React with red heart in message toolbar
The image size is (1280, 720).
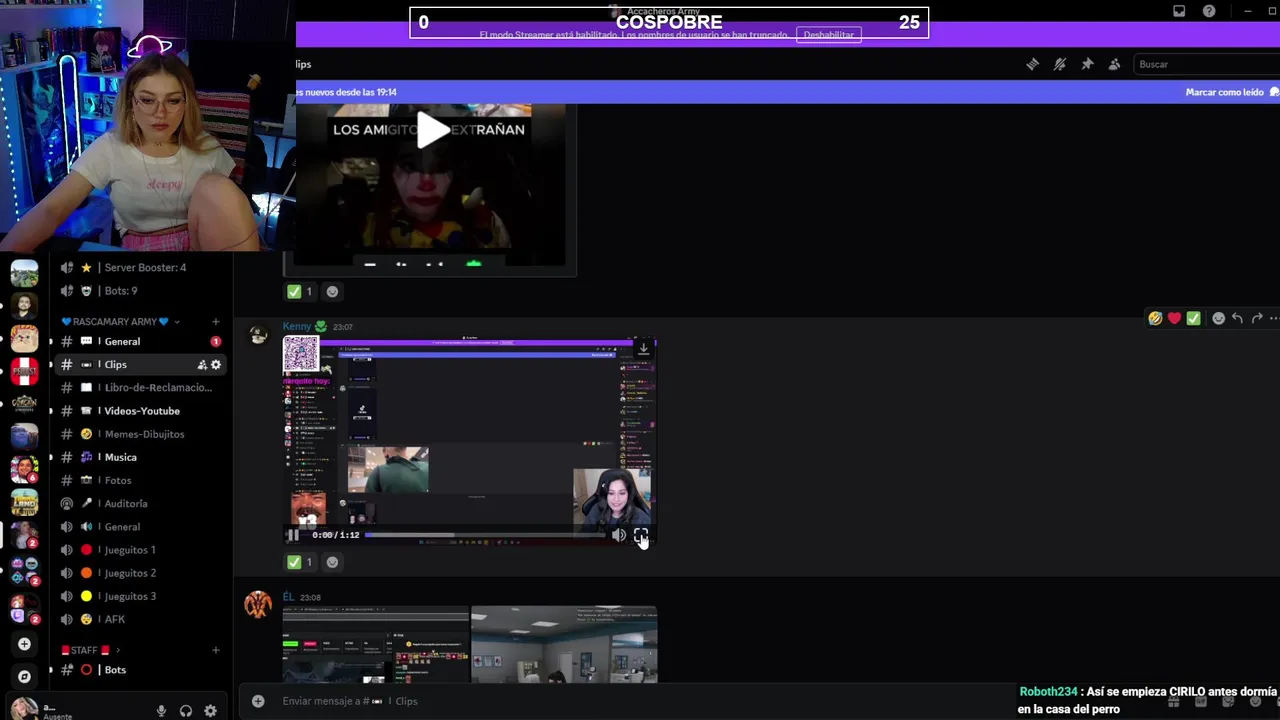1174,318
